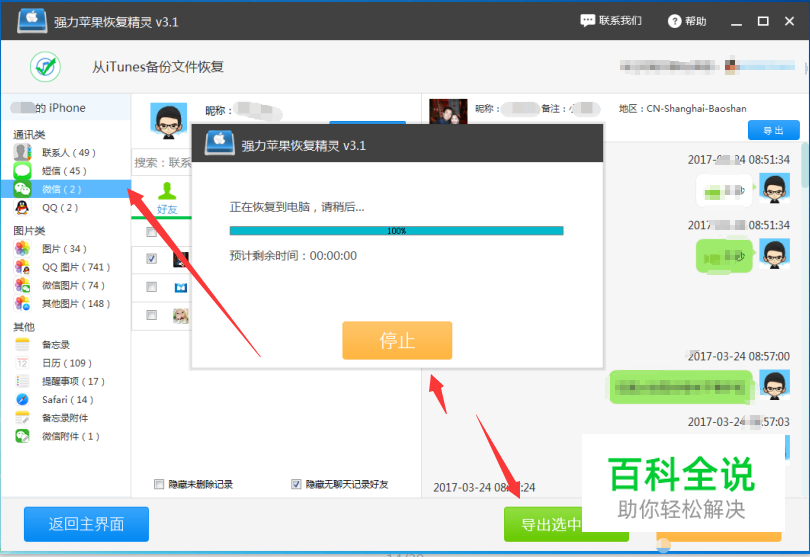The image size is (810, 557).
Task: Select the 微信附件 (1) icon
Action: pos(22,436)
